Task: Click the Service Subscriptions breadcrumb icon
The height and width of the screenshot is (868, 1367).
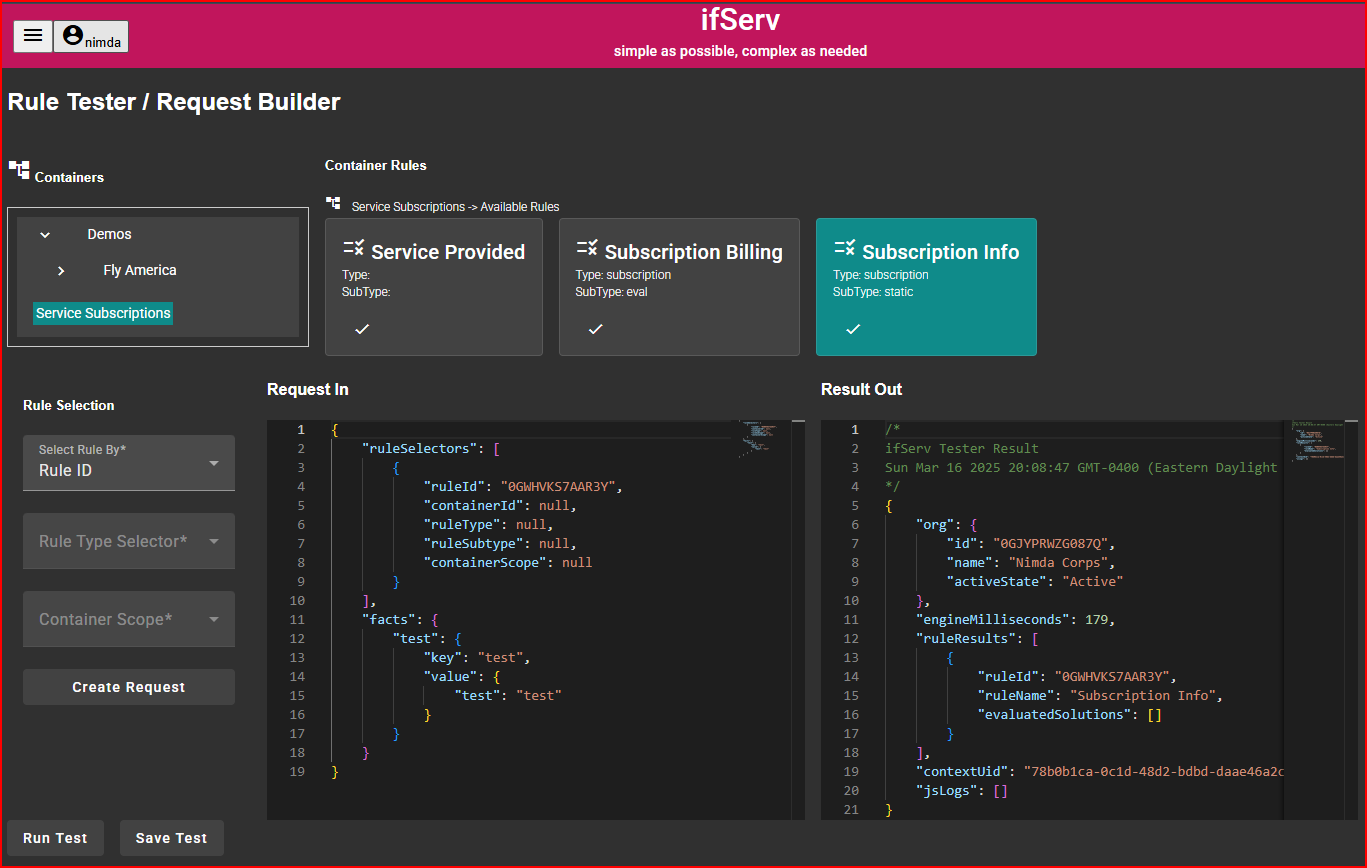Action: point(333,203)
